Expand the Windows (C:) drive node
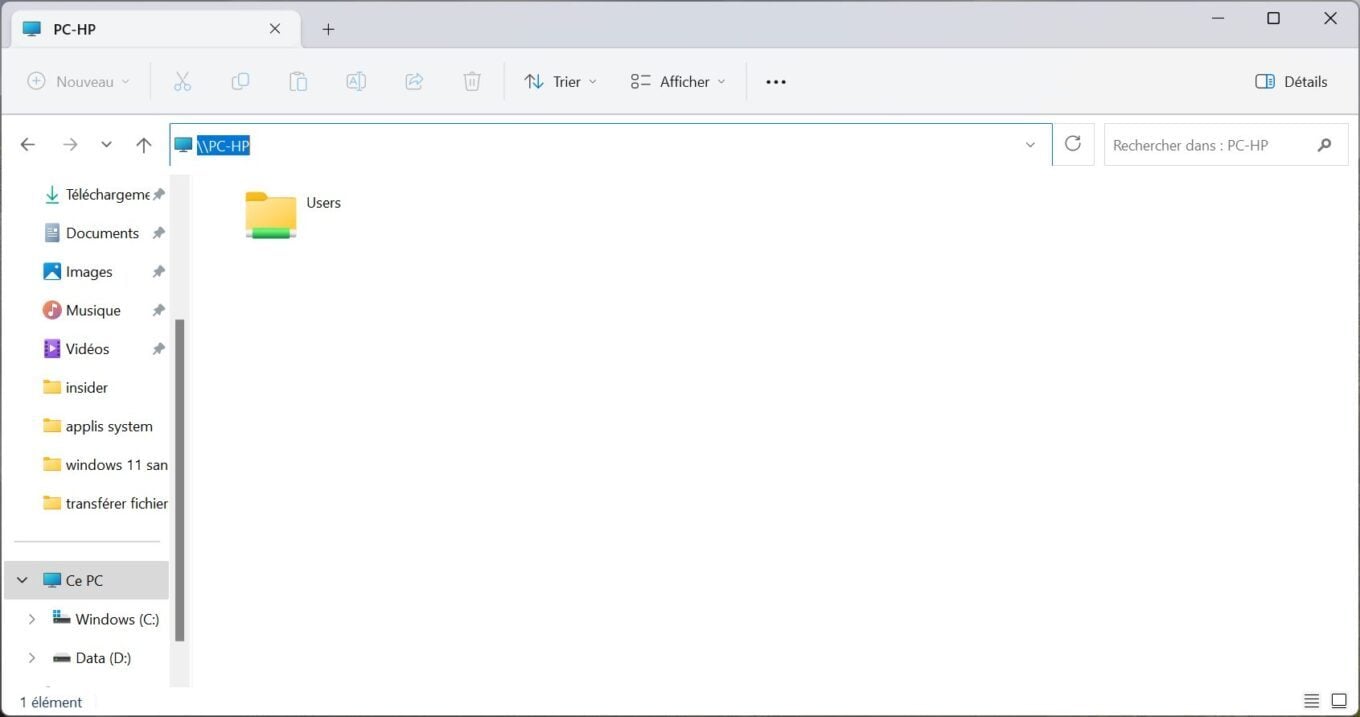 (x=32, y=619)
